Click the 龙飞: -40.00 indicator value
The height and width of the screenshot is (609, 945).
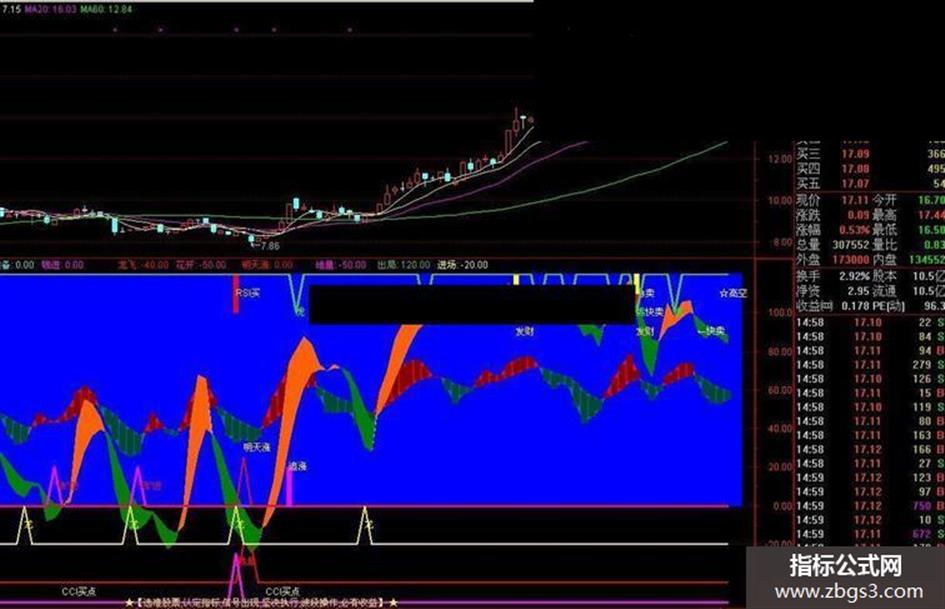pyautogui.click(x=143, y=265)
